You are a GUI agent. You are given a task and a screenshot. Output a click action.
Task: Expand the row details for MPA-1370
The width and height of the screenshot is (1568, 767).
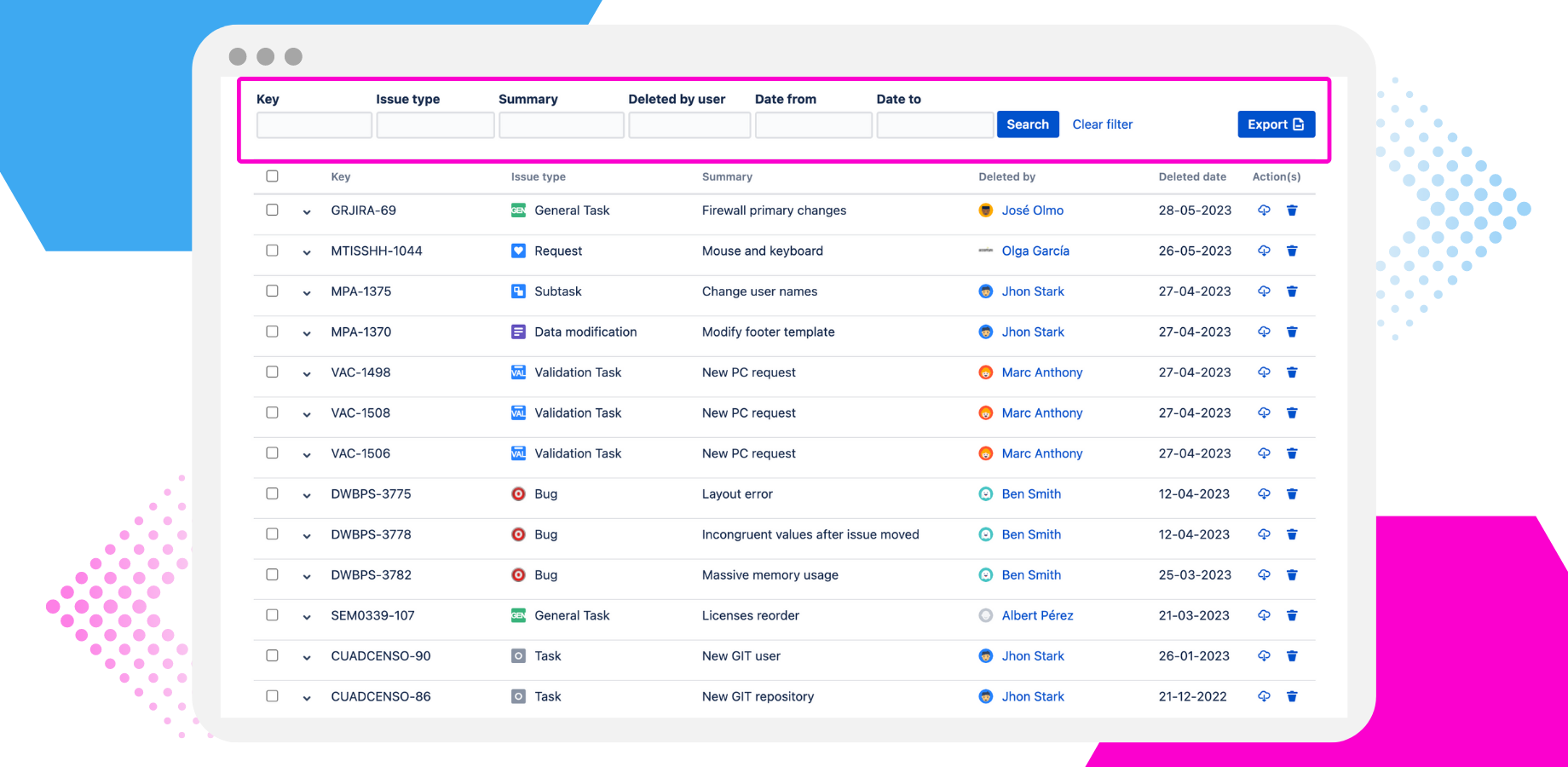pos(307,332)
